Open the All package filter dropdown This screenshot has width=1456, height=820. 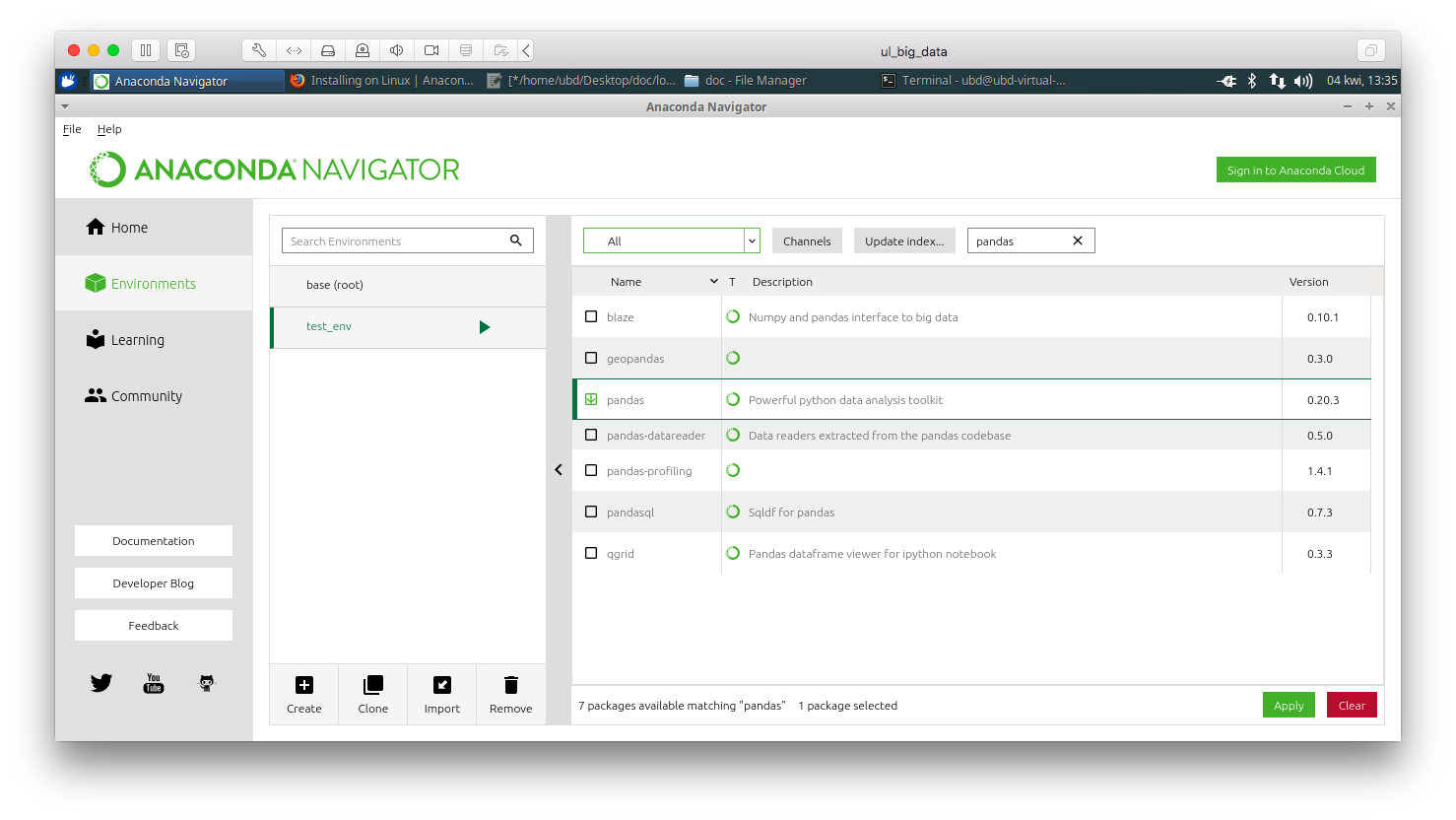[x=672, y=240]
